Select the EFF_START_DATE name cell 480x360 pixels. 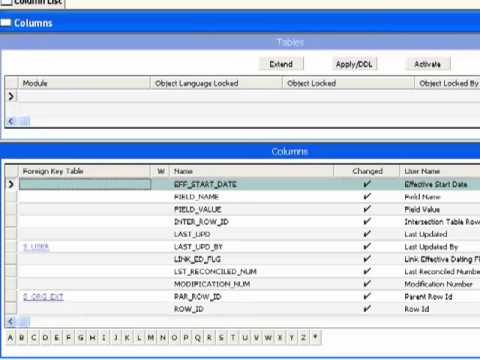[251, 184]
